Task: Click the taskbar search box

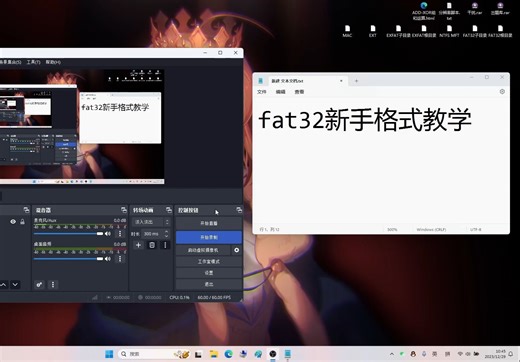Action: pyautogui.click(x=153, y=354)
